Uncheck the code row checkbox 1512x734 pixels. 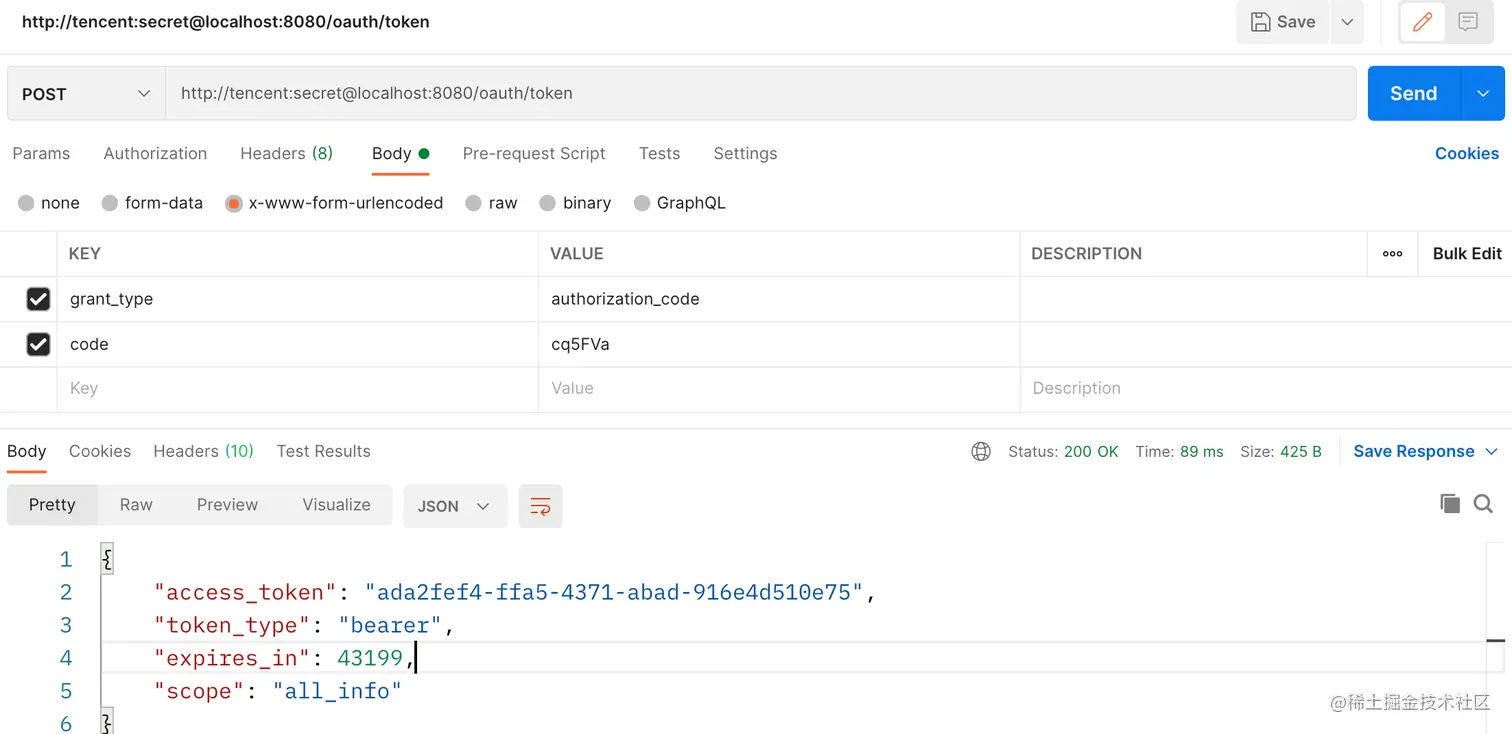38,344
